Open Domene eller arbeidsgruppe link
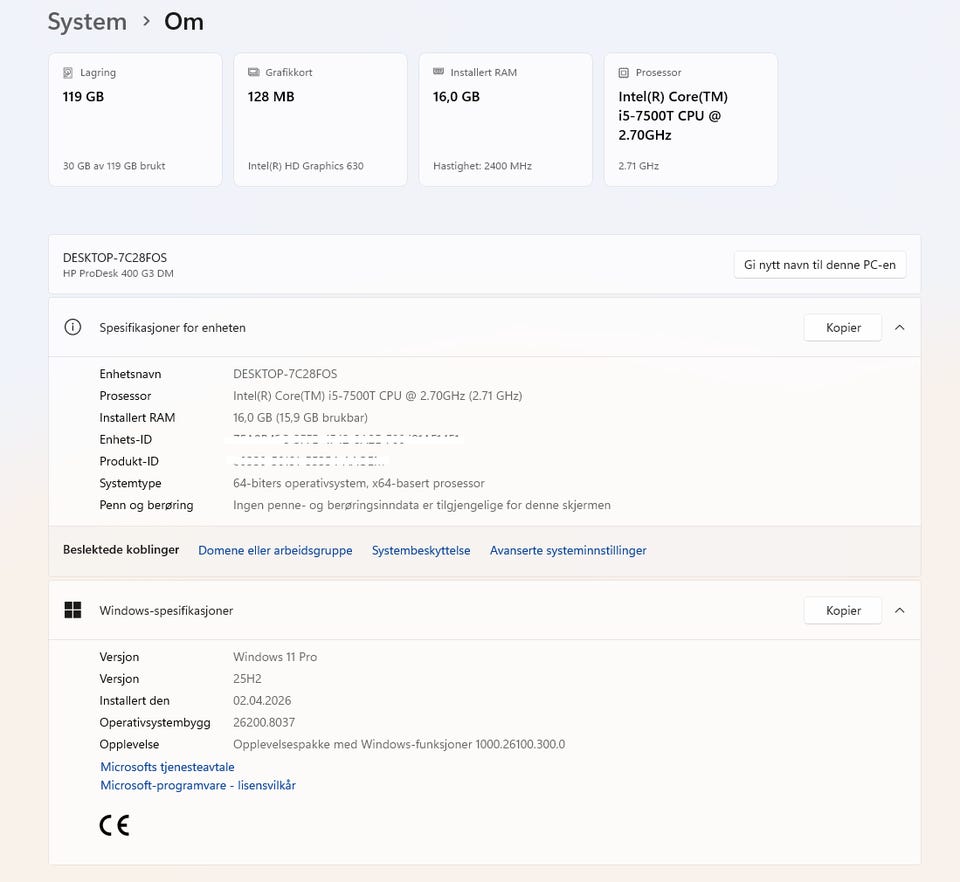This screenshot has height=882, width=960. 275,550
